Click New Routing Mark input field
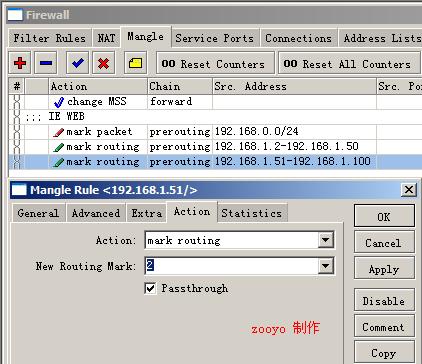The image size is (422, 364). coord(232,266)
